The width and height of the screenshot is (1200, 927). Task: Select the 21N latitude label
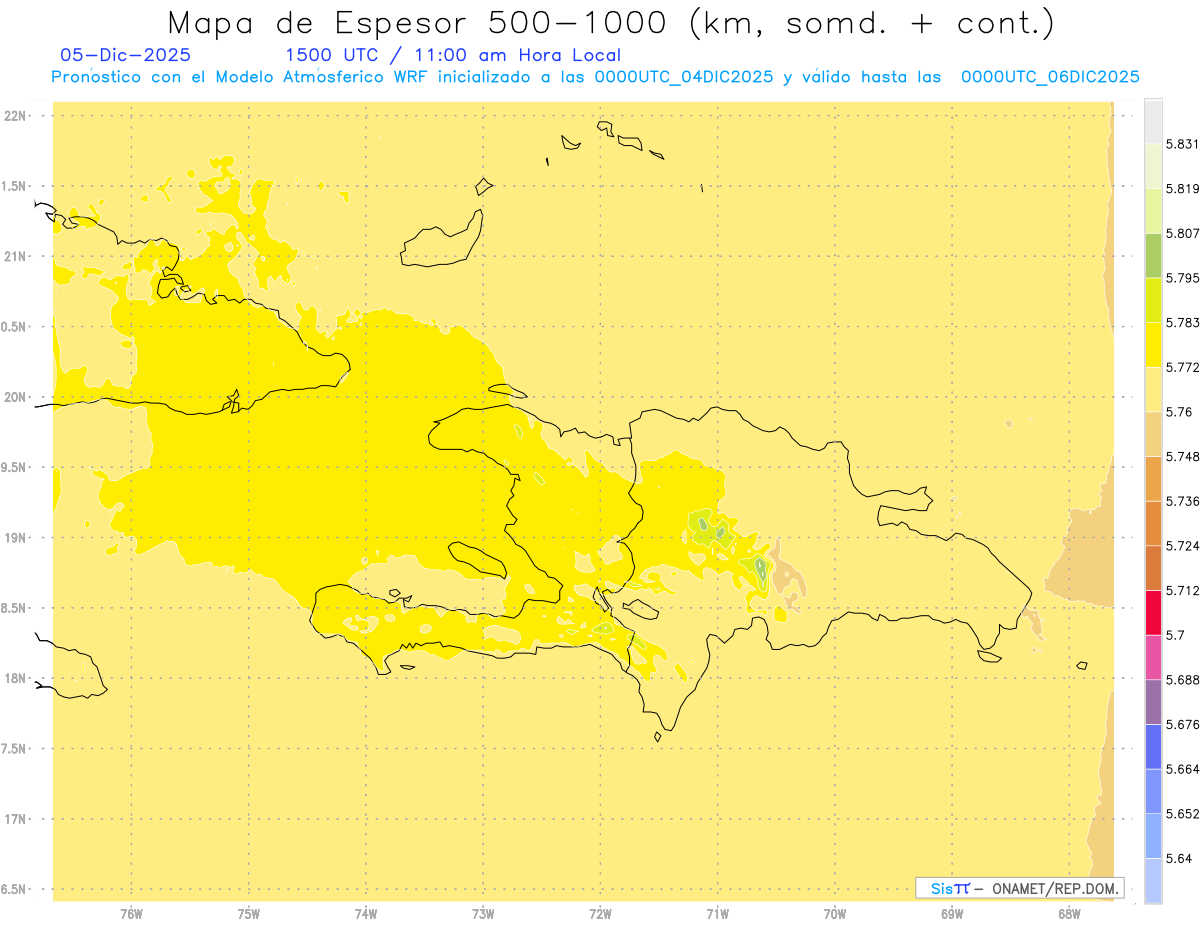[17, 257]
